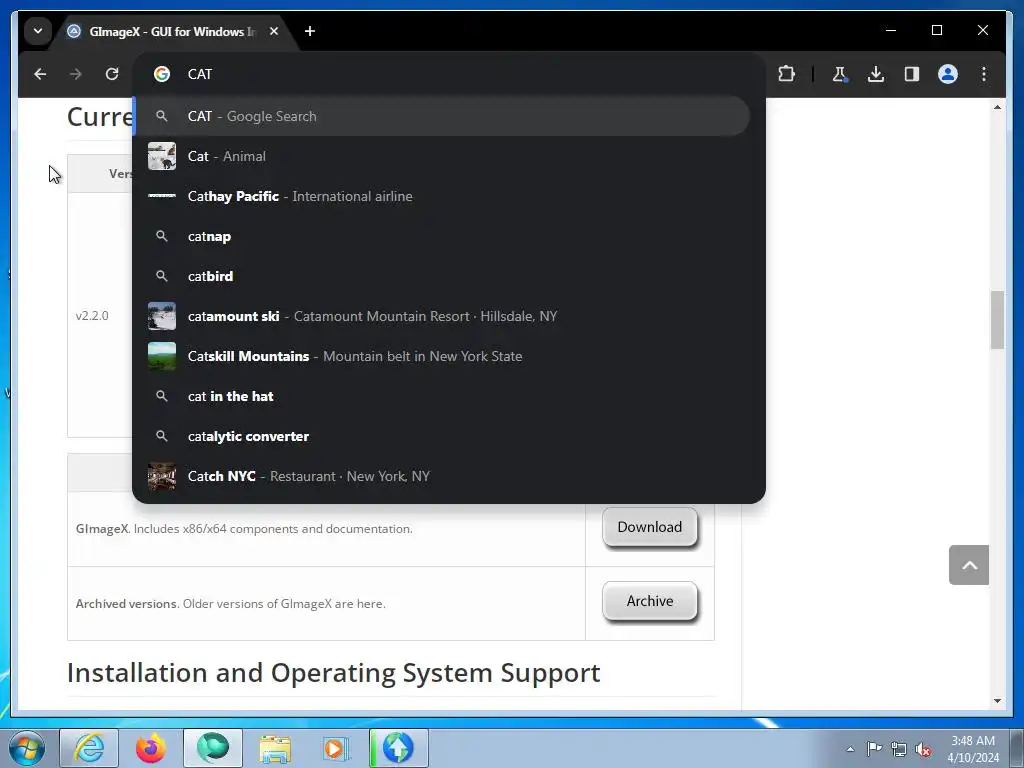This screenshot has width=1024, height=768.
Task: Go back using the browser back arrow
Action: [40, 74]
